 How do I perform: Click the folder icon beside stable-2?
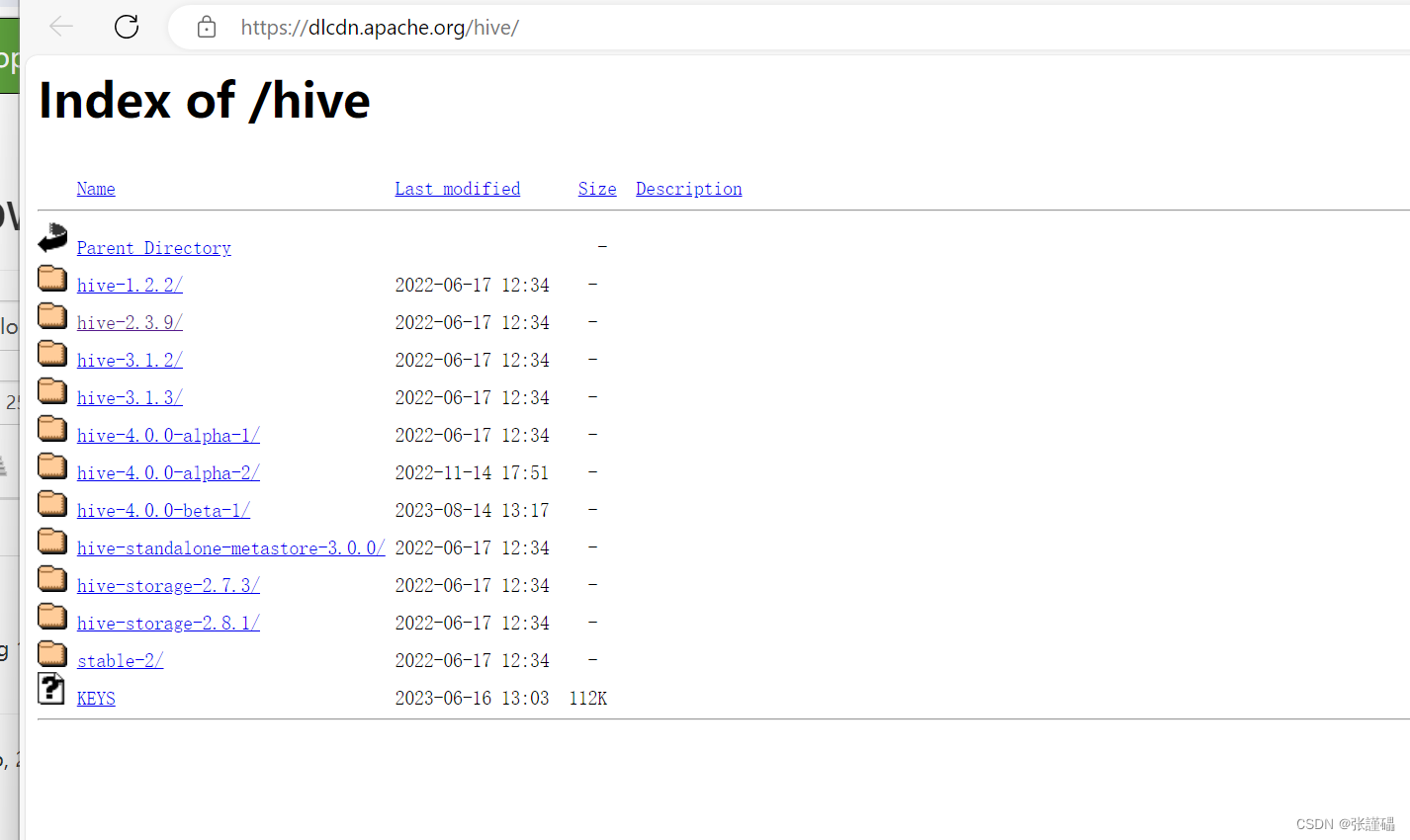[51, 653]
